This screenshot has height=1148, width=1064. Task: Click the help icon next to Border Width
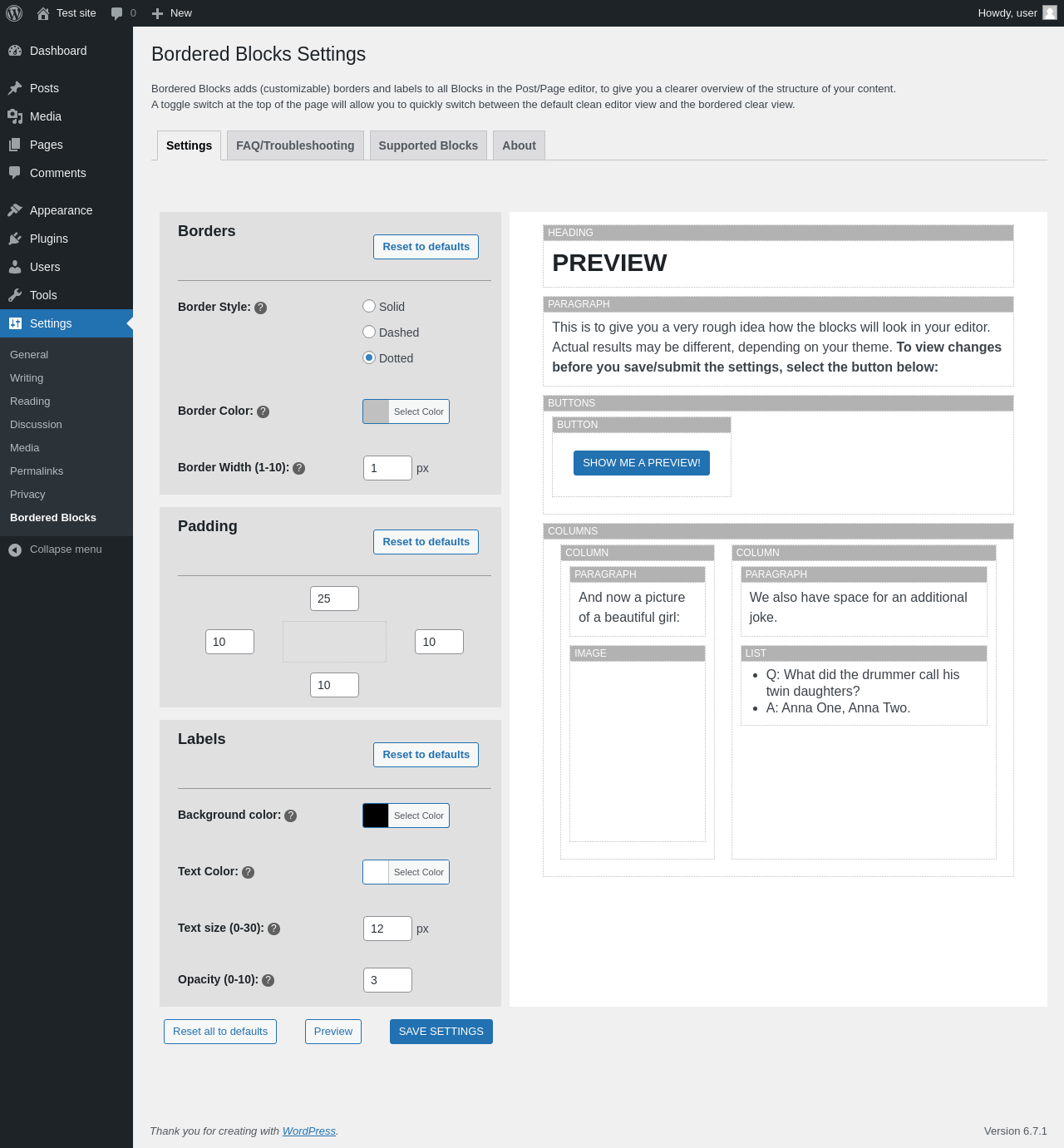(x=298, y=468)
